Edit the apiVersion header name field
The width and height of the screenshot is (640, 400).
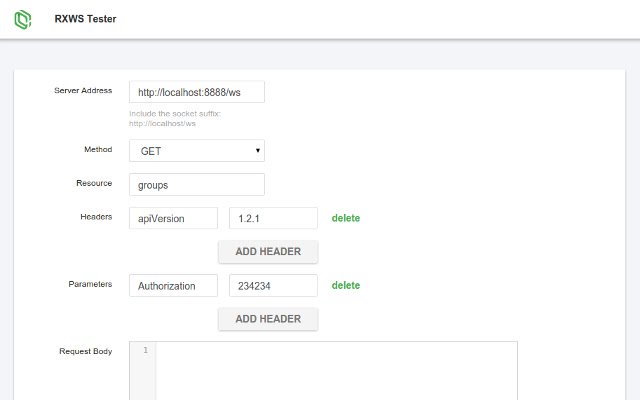tap(173, 218)
